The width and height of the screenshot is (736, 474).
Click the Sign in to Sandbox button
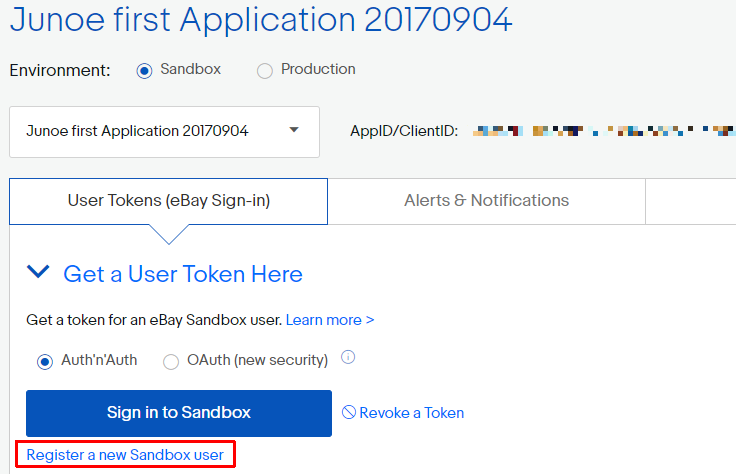(179, 413)
